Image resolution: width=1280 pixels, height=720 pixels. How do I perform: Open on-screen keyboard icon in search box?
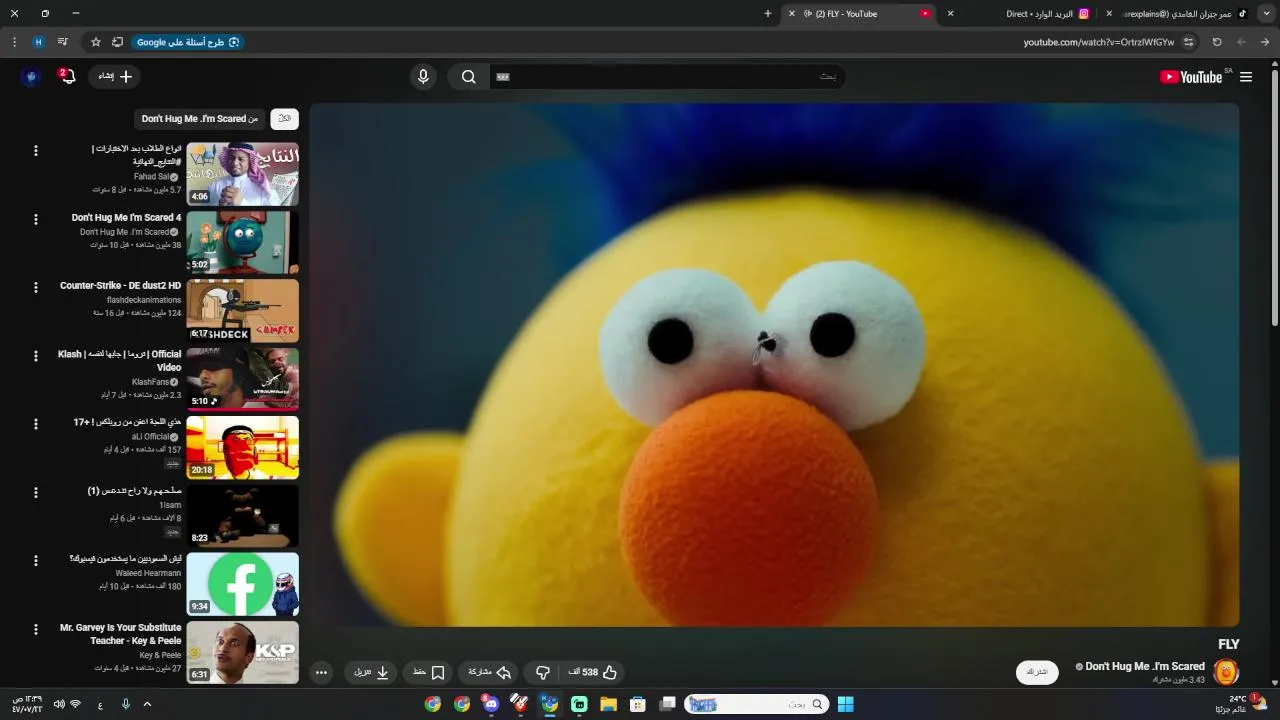(503, 77)
